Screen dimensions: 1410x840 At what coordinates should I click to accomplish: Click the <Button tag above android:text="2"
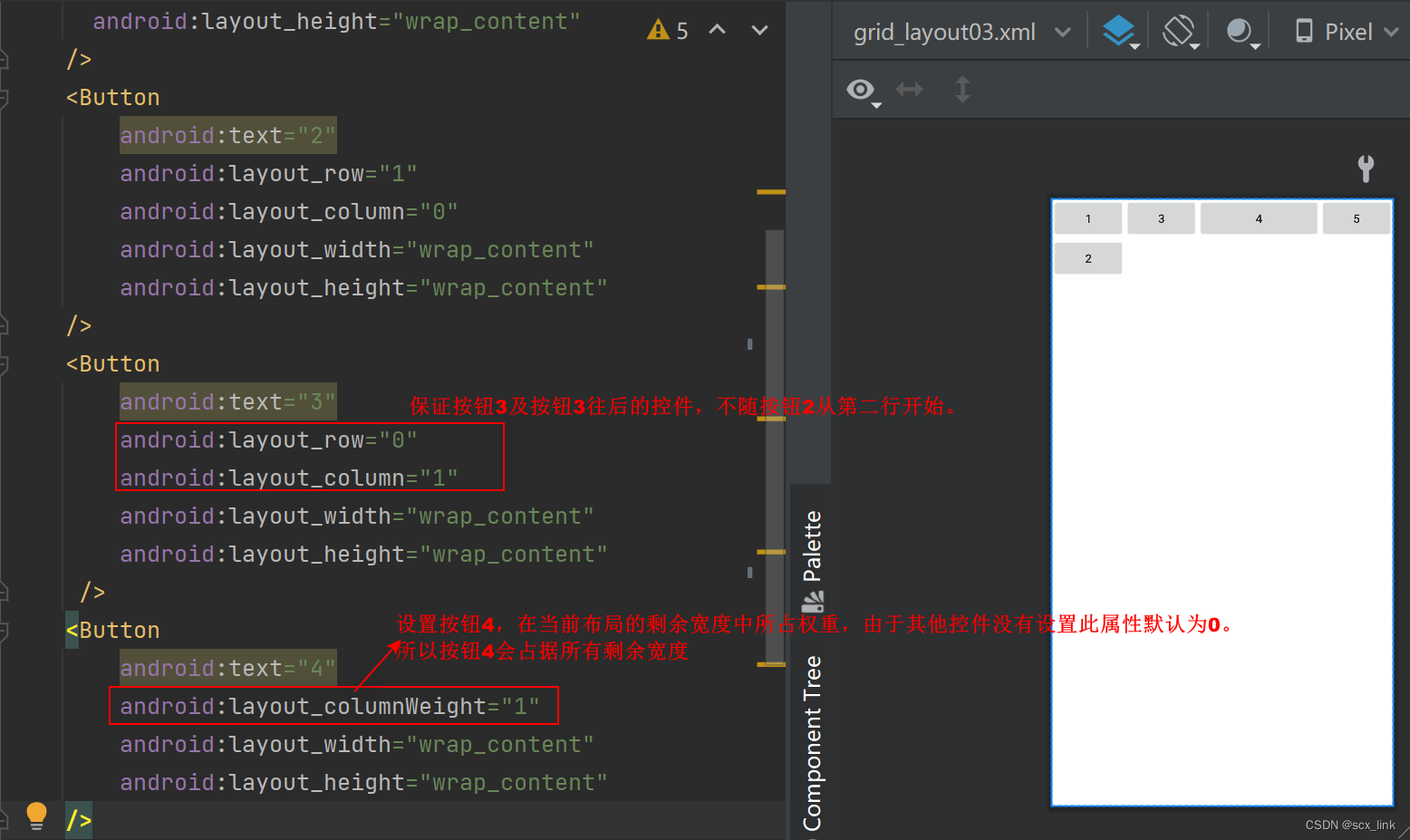112,97
